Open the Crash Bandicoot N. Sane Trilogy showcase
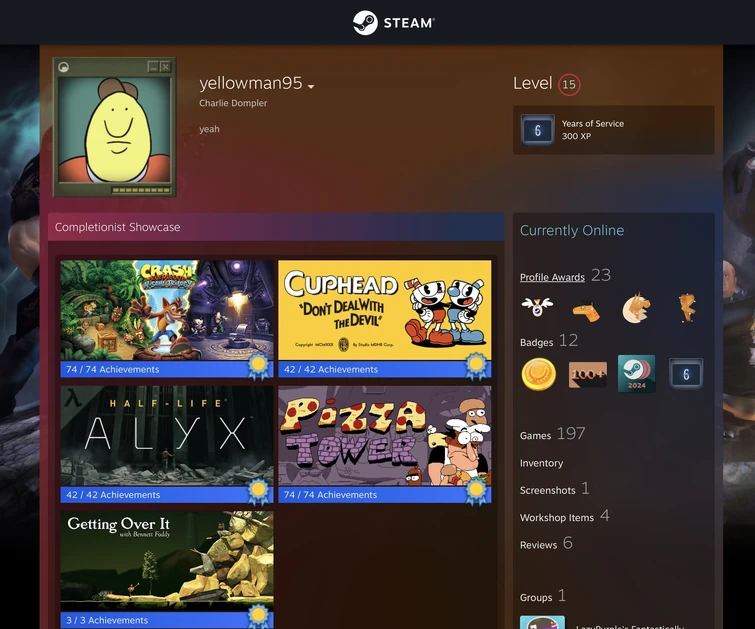Image resolution: width=755 pixels, height=629 pixels. point(167,310)
